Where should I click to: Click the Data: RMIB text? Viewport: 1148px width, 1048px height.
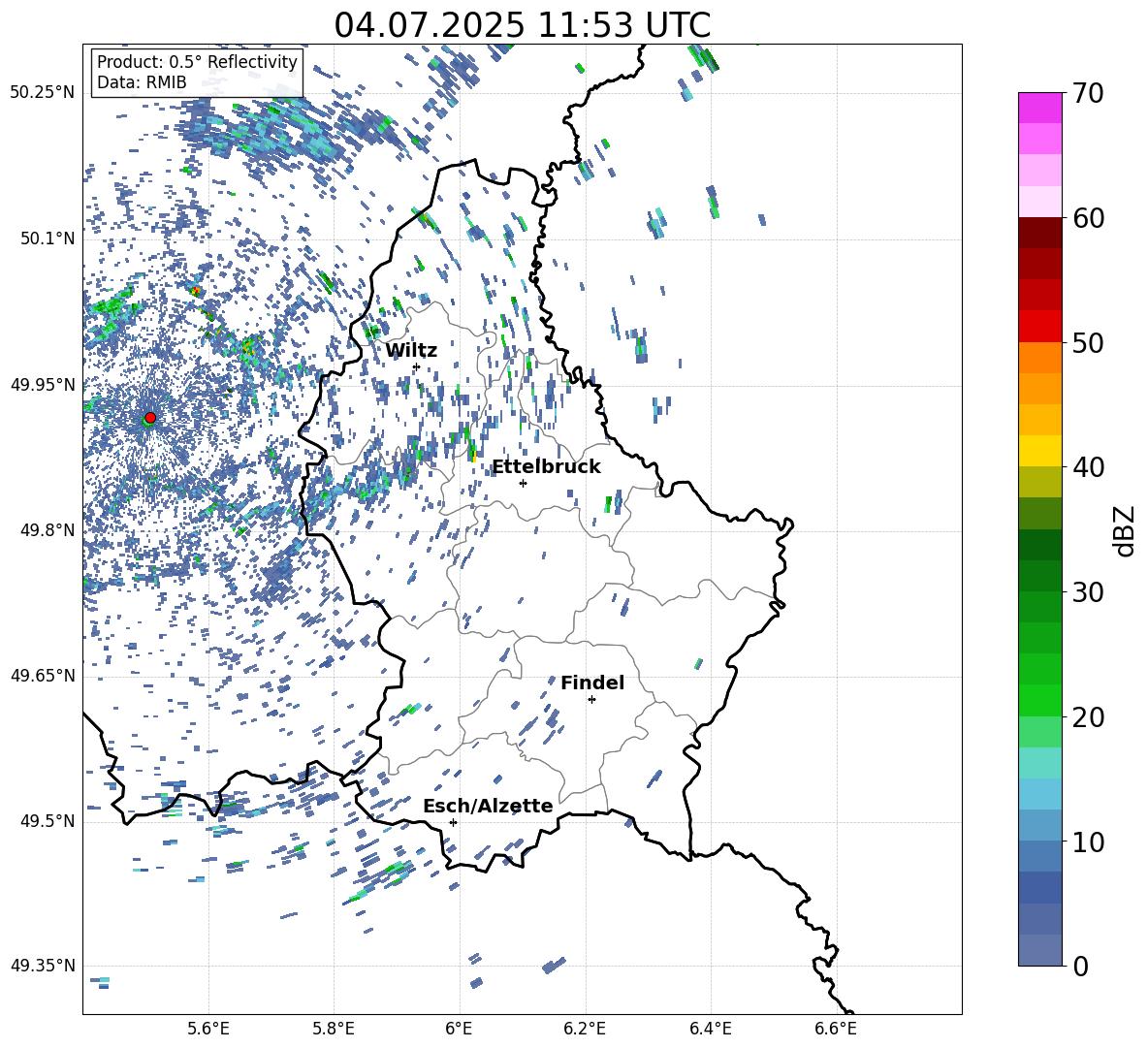142,82
